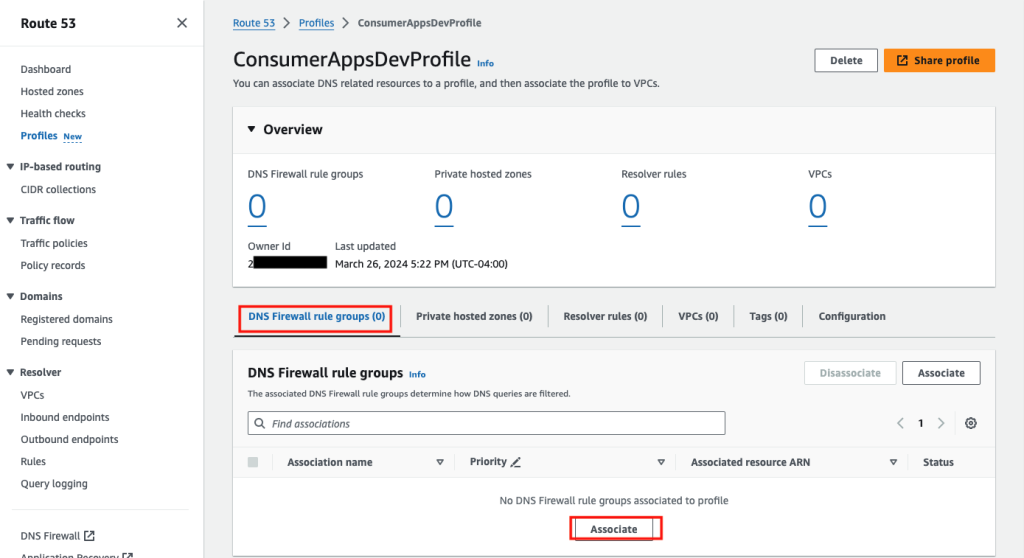Click the Last updated timestamp March 26, 2024
Image resolution: width=1024 pixels, height=558 pixels.
point(421,264)
